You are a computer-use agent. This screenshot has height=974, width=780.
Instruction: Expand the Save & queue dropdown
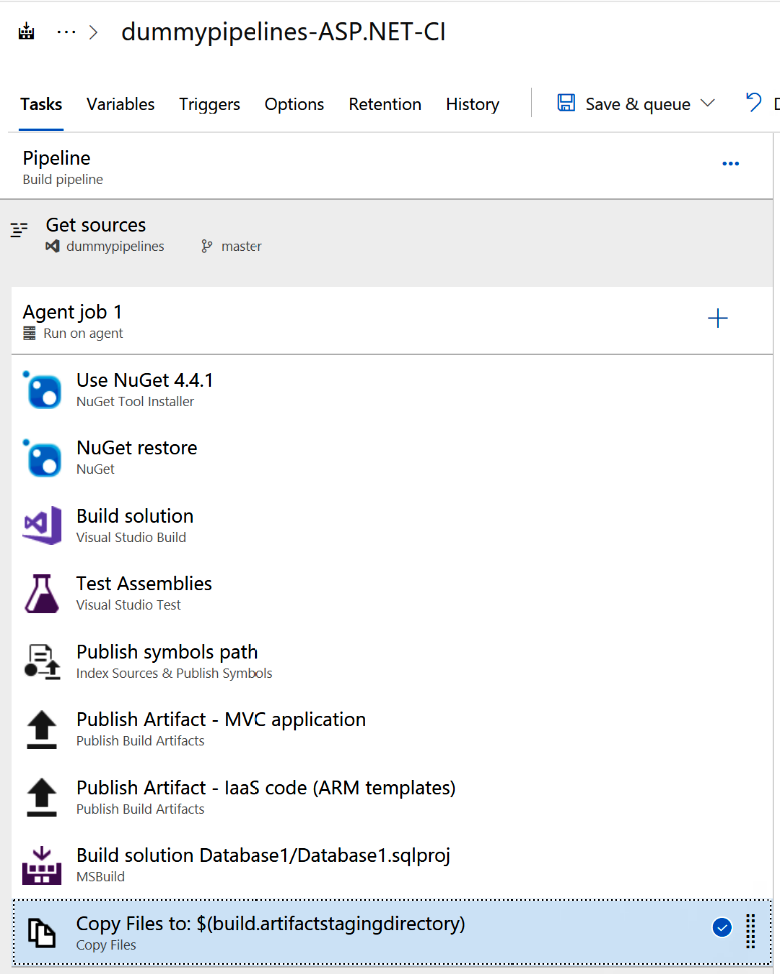pyautogui.click(x=708, y=104)
